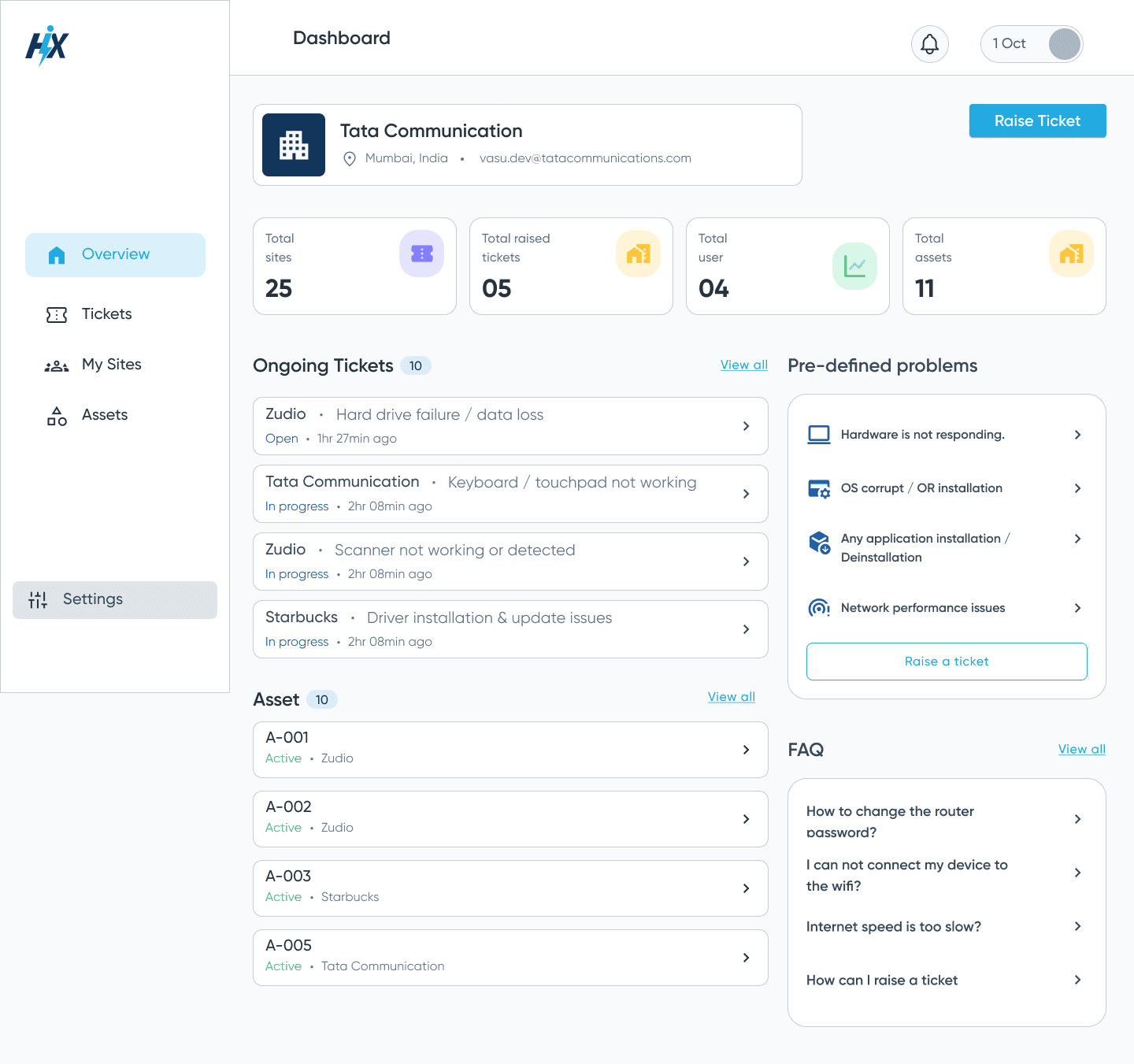Image resolution: width=1134 pixels, height=1064 pixels.
Task: Click the Open status of Zudio ticket
Action: point(282,439)
